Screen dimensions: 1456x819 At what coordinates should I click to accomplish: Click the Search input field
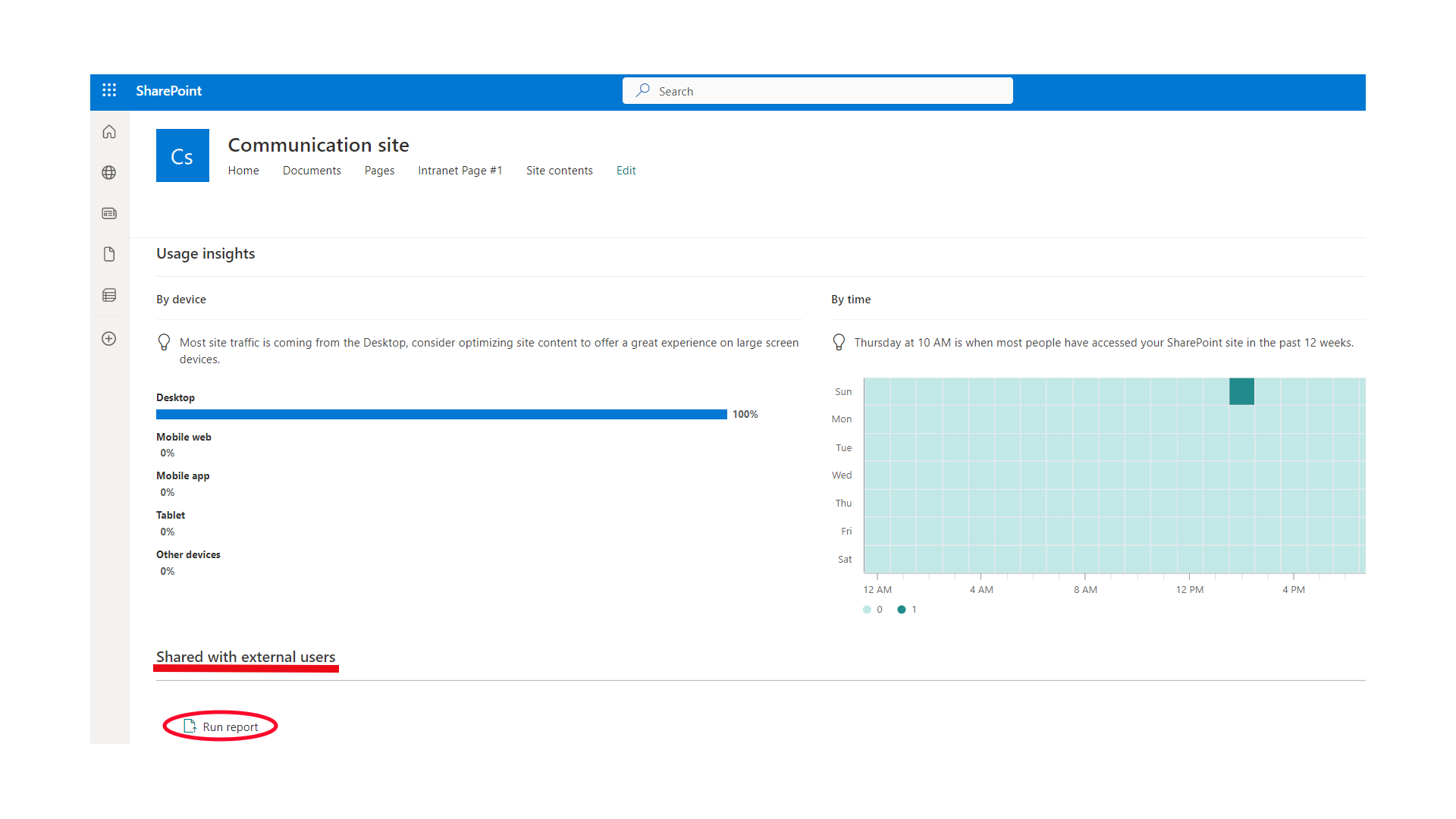click(817, 91)
